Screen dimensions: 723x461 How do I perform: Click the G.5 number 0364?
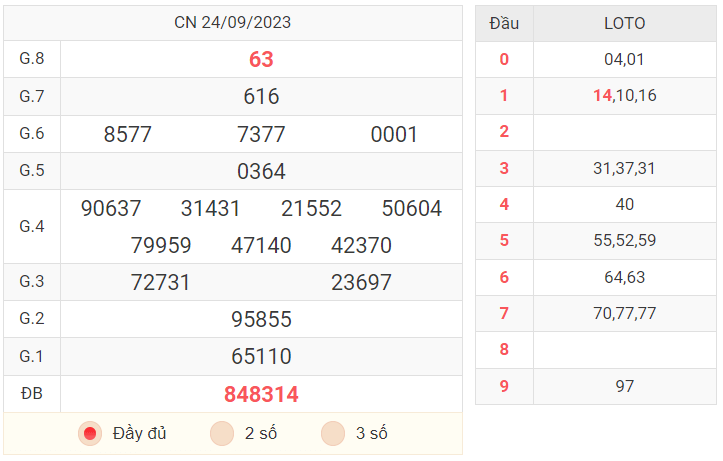pos(261,171)
